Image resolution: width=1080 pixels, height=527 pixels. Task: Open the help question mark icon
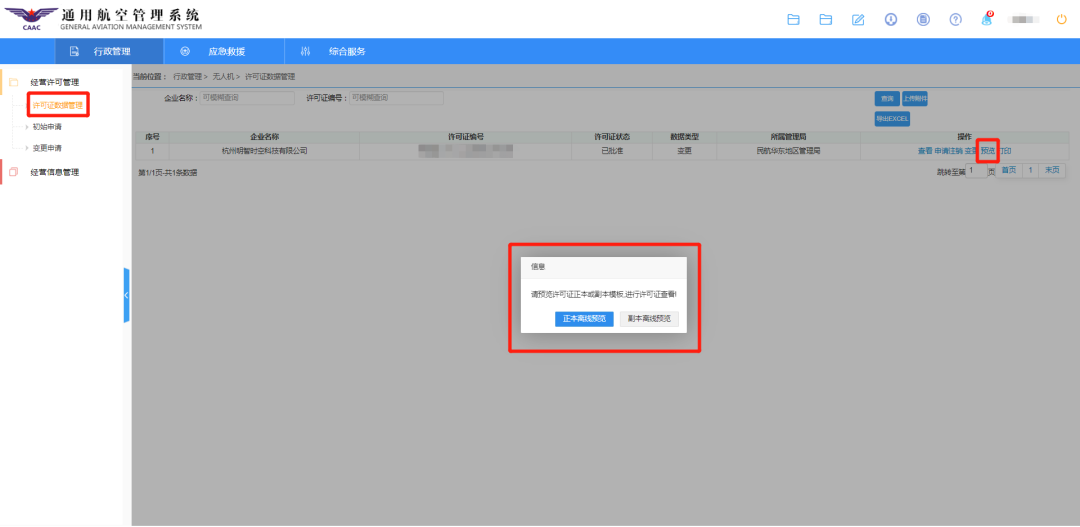click(955, 19)
